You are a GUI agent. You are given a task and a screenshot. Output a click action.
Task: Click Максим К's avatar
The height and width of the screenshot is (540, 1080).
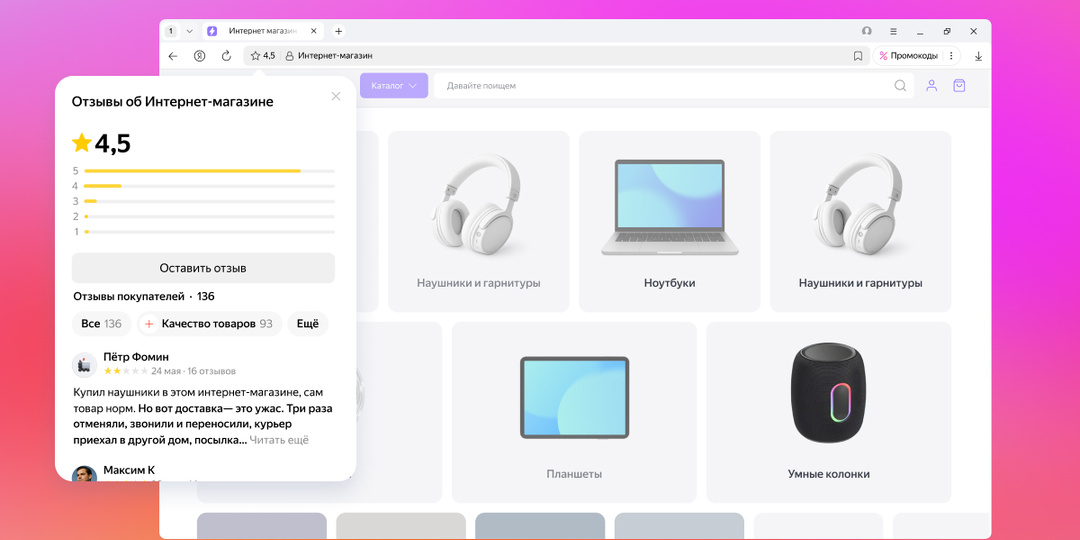click(x=84, y=472)
